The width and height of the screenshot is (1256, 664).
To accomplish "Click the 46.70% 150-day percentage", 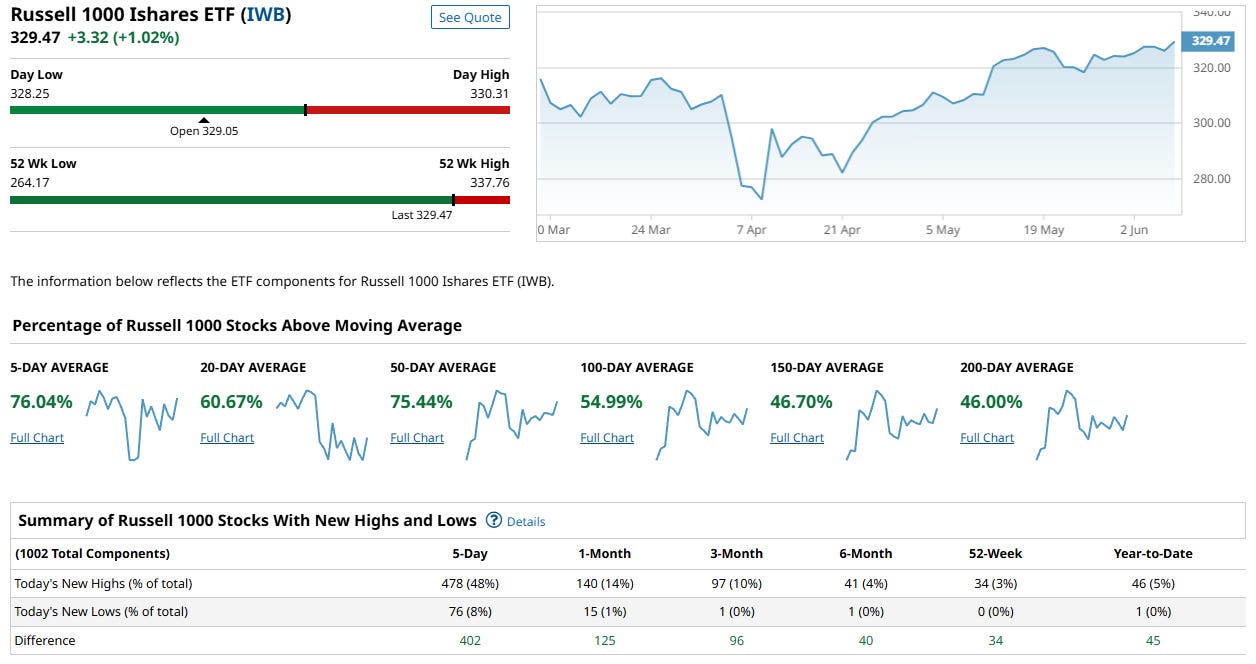I will 801,402.
